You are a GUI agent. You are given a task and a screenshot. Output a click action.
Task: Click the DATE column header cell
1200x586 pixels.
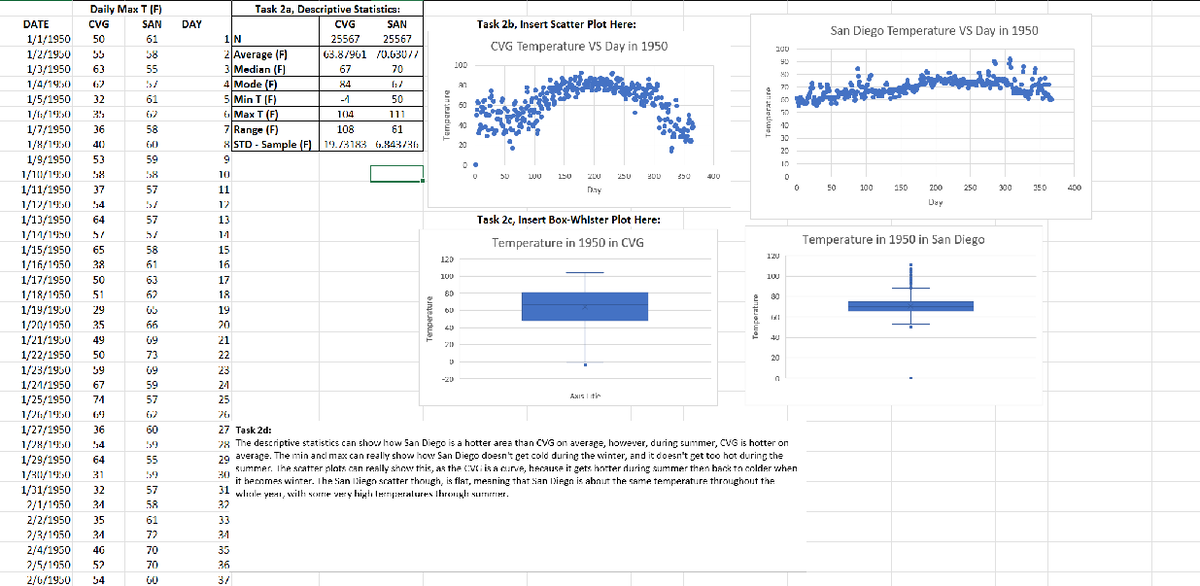(x=37, y=23)
